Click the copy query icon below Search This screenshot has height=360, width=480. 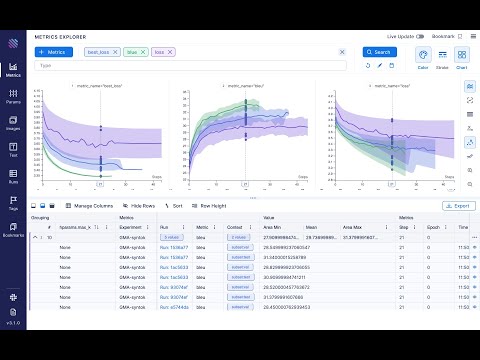coord(392,66)
